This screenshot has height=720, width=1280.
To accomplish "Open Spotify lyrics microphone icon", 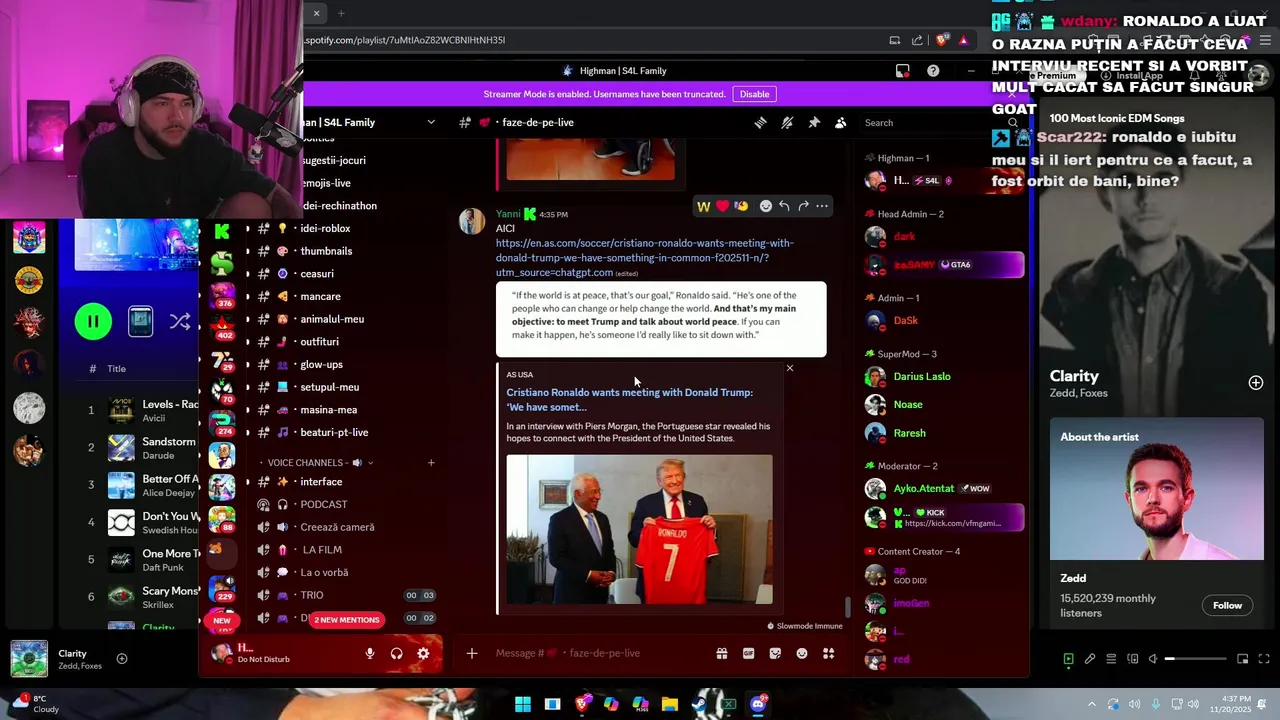I will pos(1090,659).
